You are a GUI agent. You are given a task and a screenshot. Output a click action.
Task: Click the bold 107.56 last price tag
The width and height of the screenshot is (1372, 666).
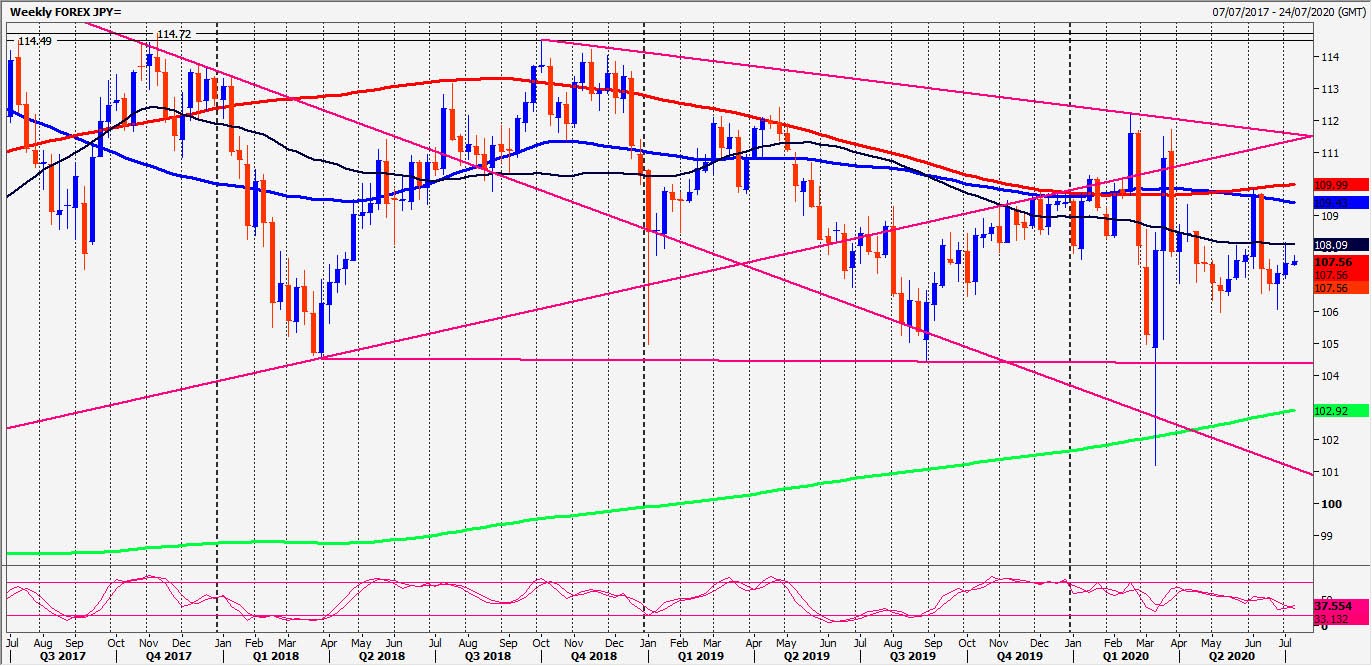click(x=1332, y=262)
